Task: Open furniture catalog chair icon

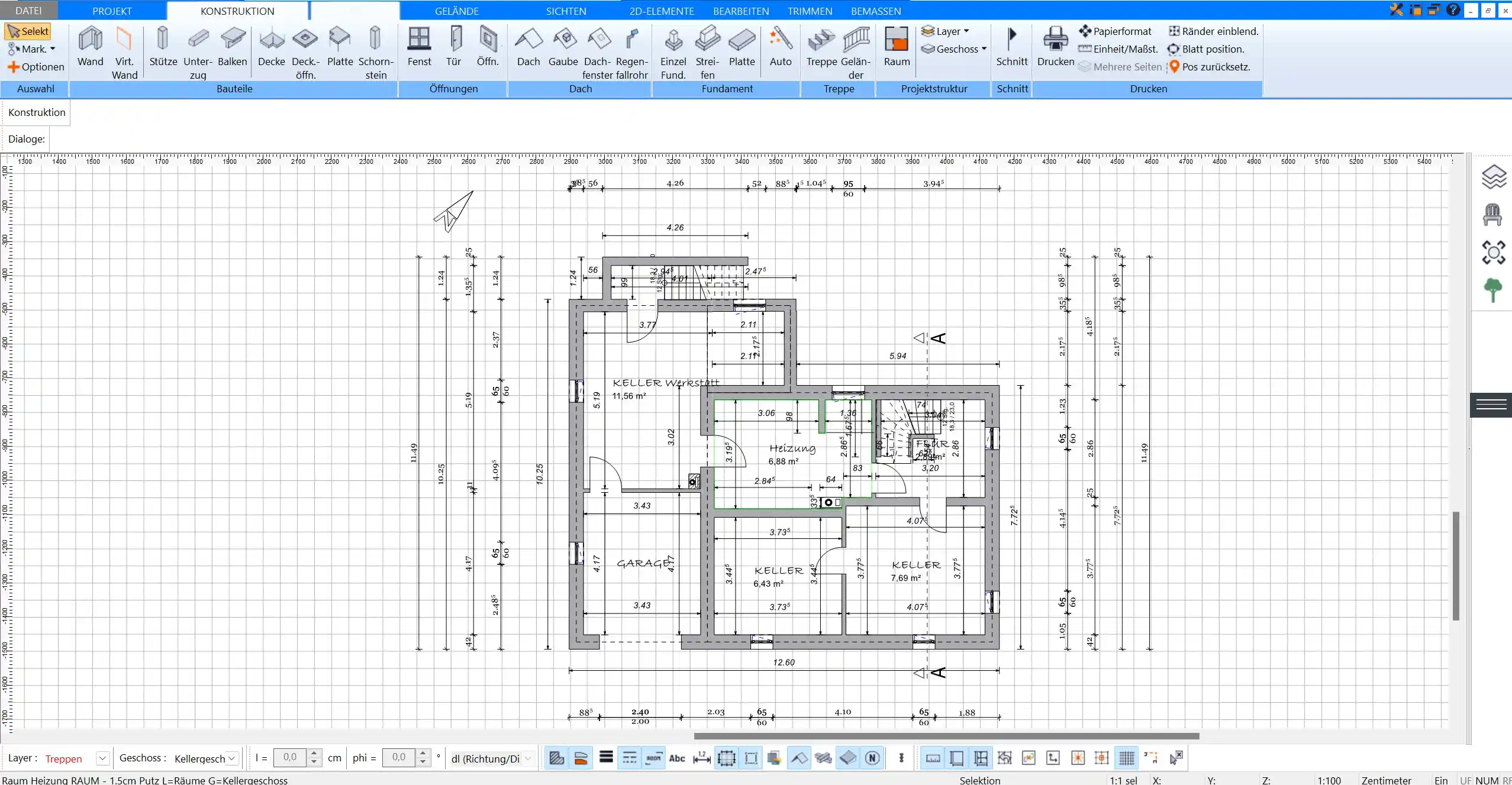Action: point(1492,215)
